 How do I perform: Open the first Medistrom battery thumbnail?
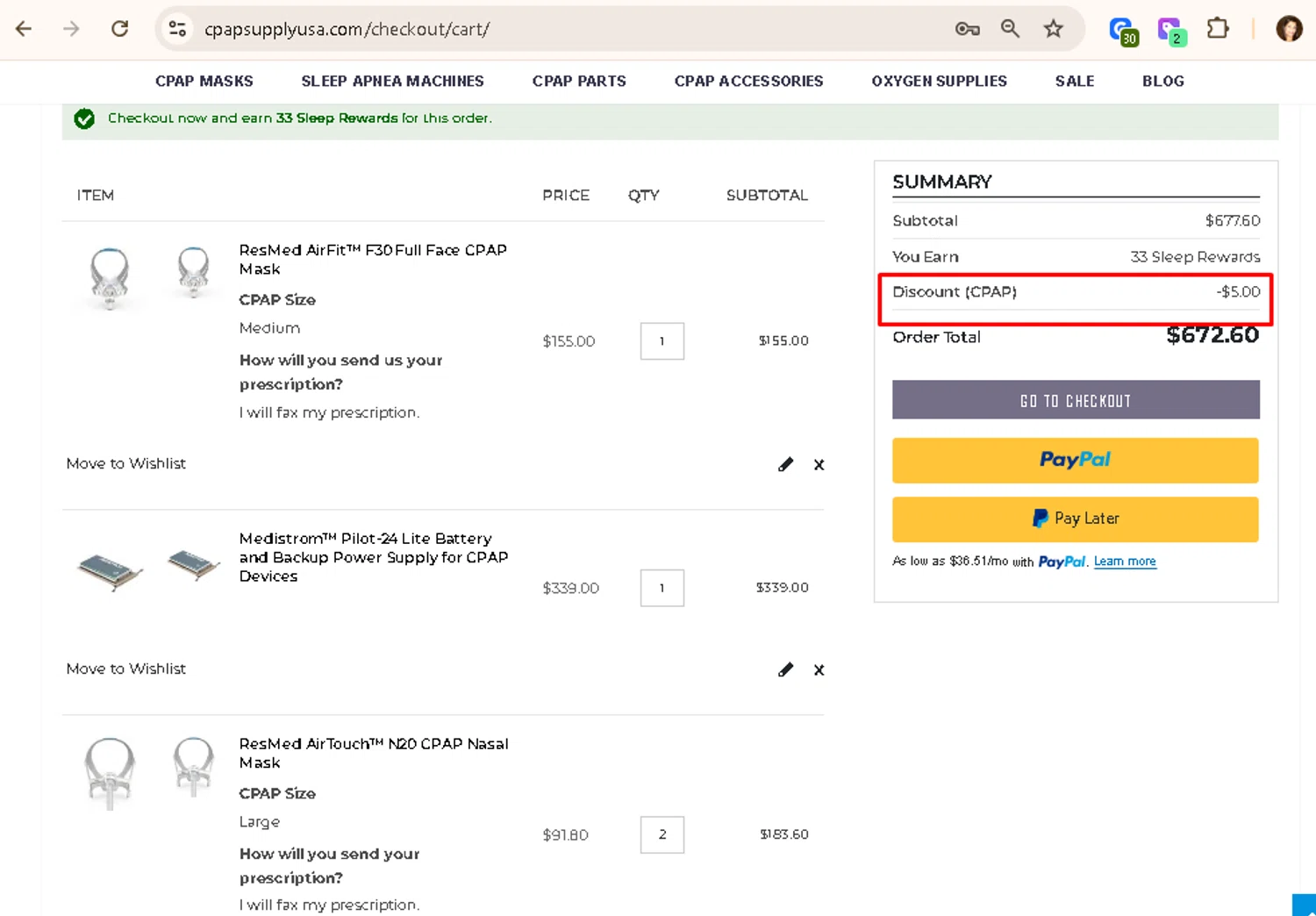coord(110,572)
